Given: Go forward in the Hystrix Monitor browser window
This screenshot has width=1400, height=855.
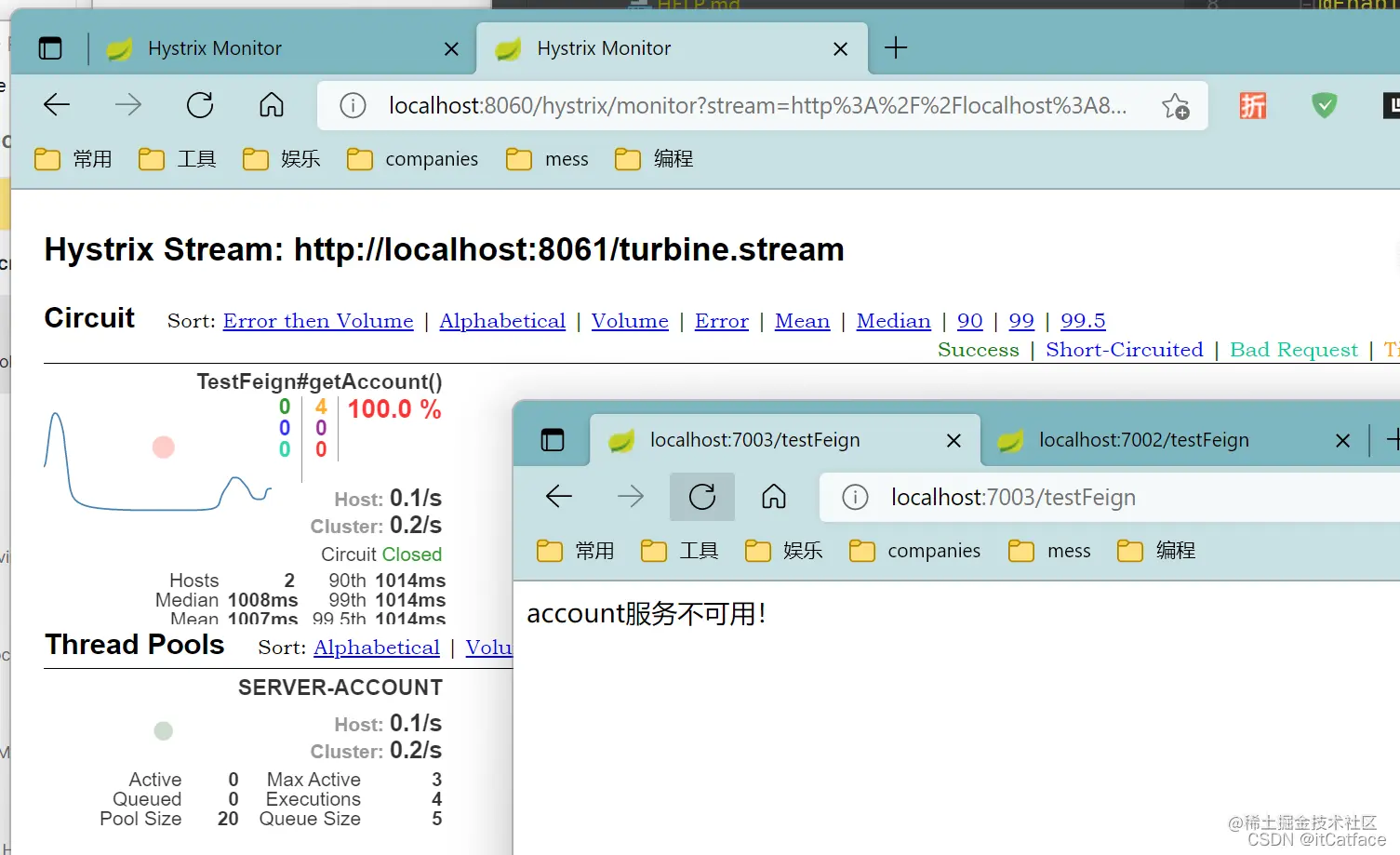Looking at the screenshot, I should point(128,105).
